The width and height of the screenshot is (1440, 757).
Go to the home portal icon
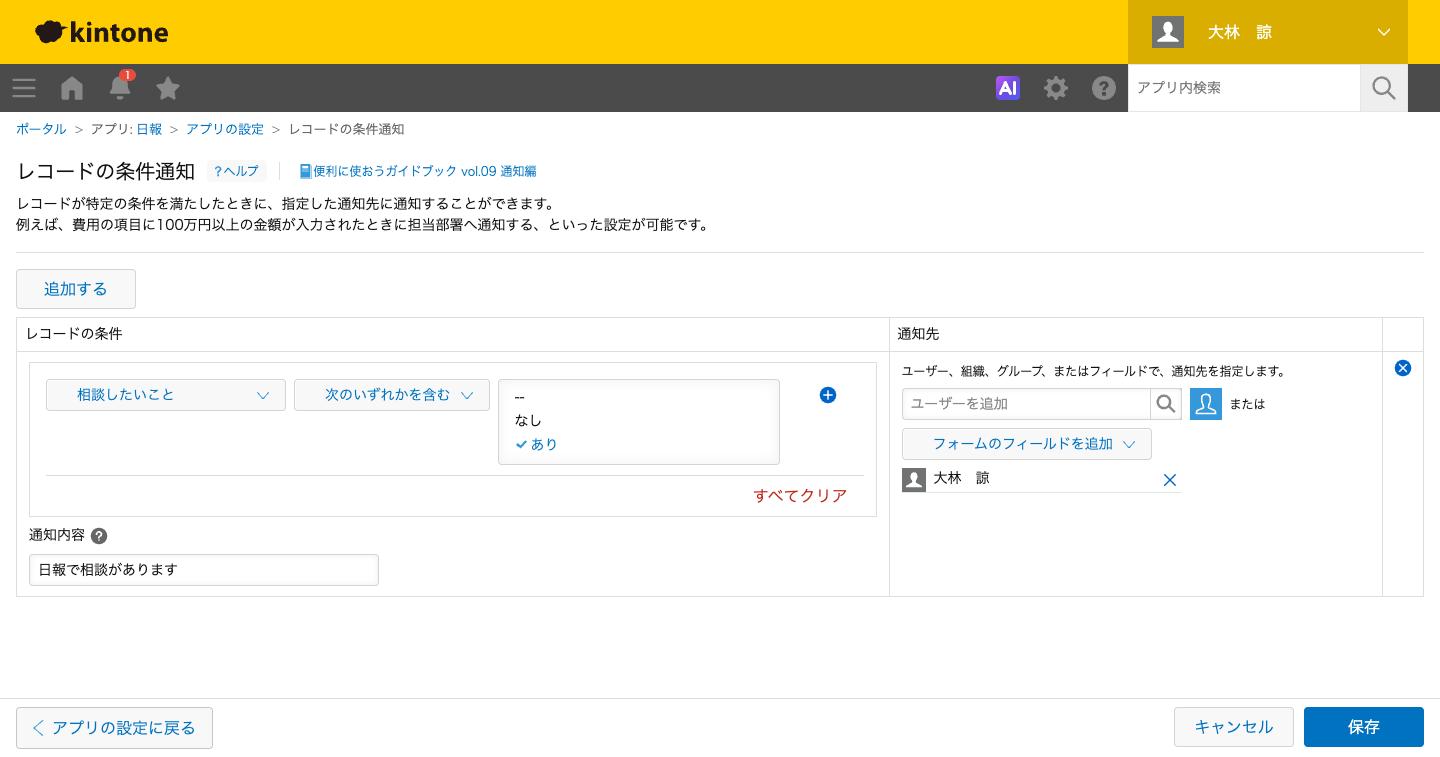coord(72,88)
